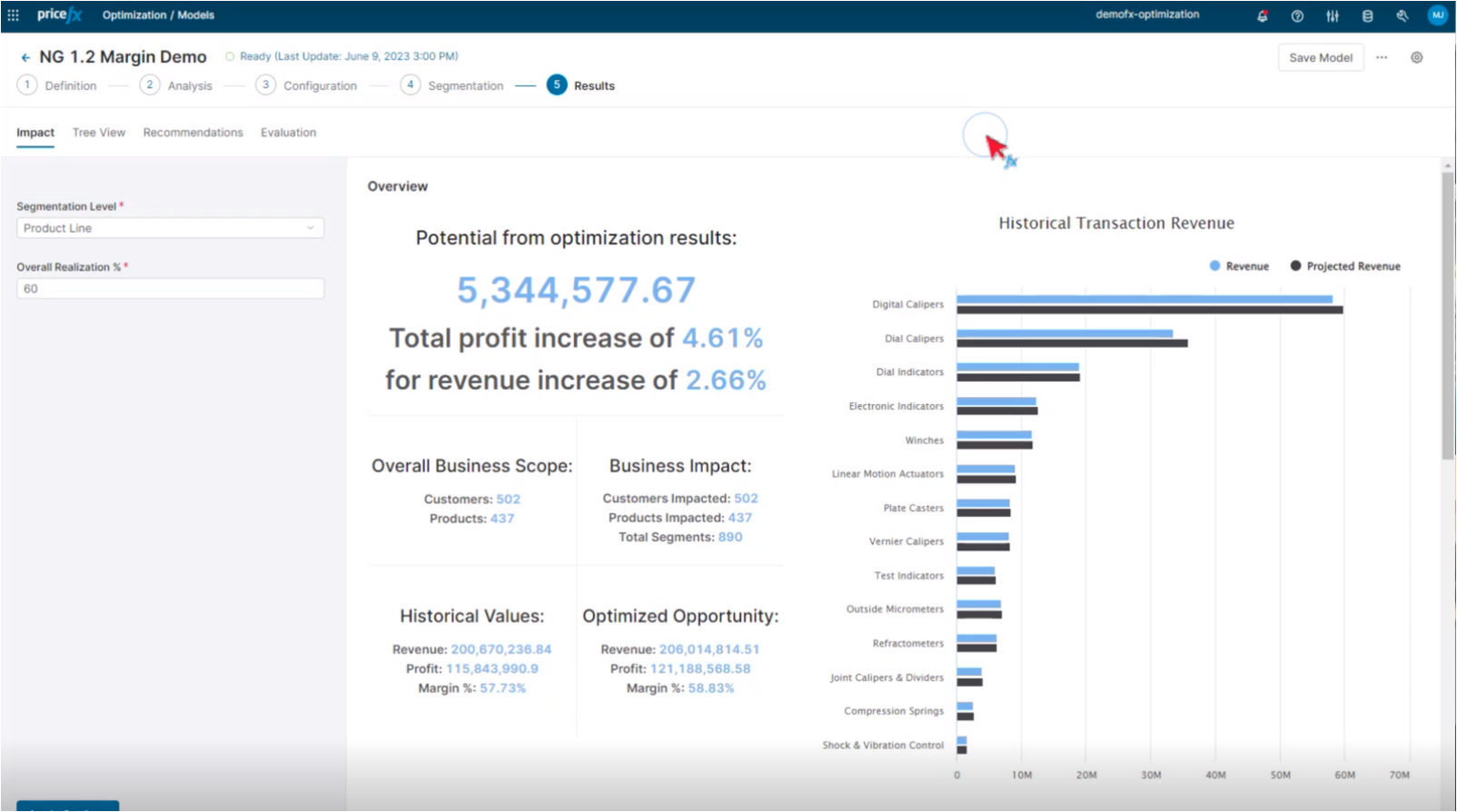Expand the Segmentation Level dropdown
Viewport: 1457px width, 812px height.
pos(170,228)
